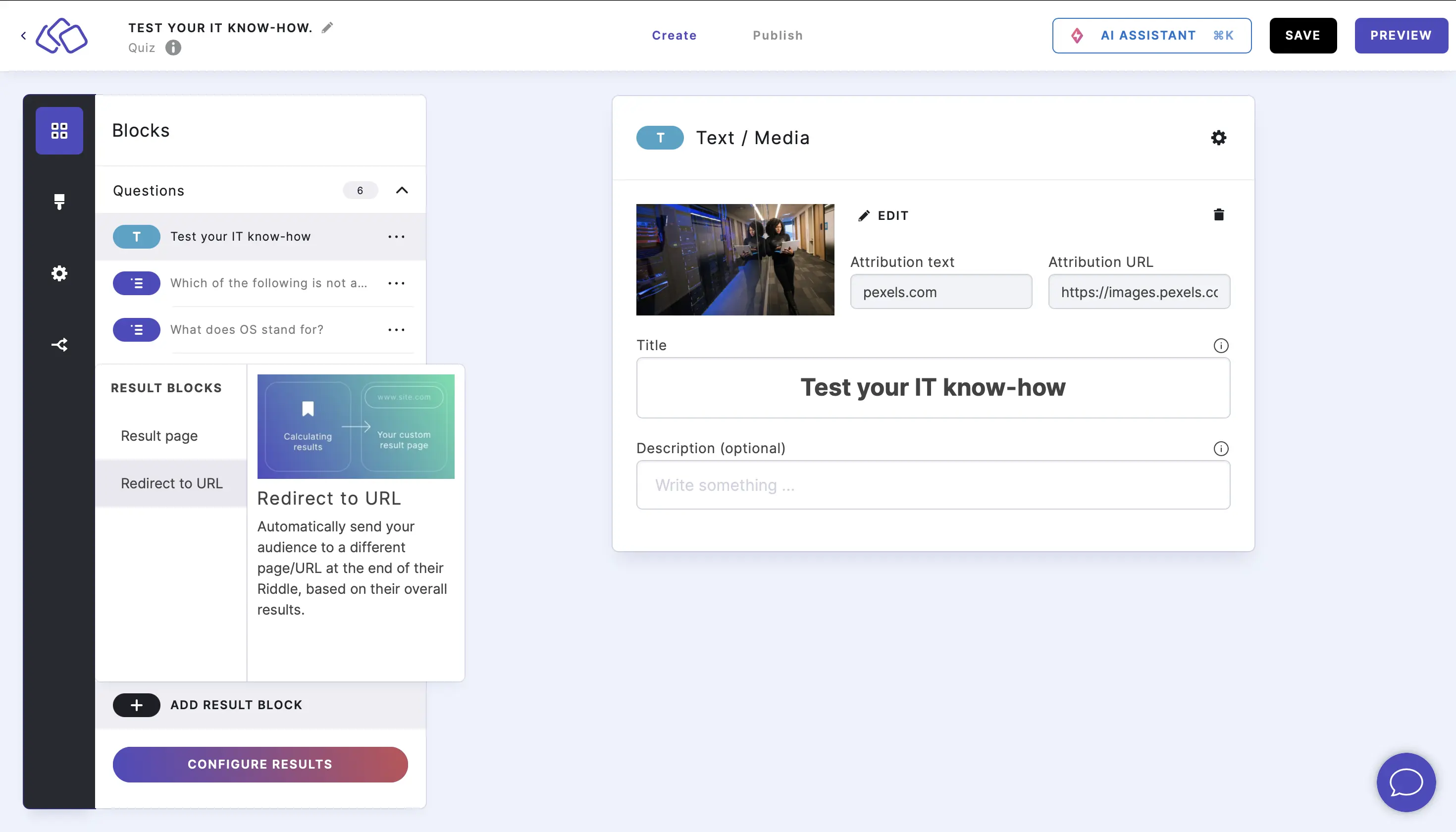Image resolution: width=1456 pixels, height=832 pixels.
Task: Click the CONFIGURE RESULTS button
Action: click(x=260, y=764)
